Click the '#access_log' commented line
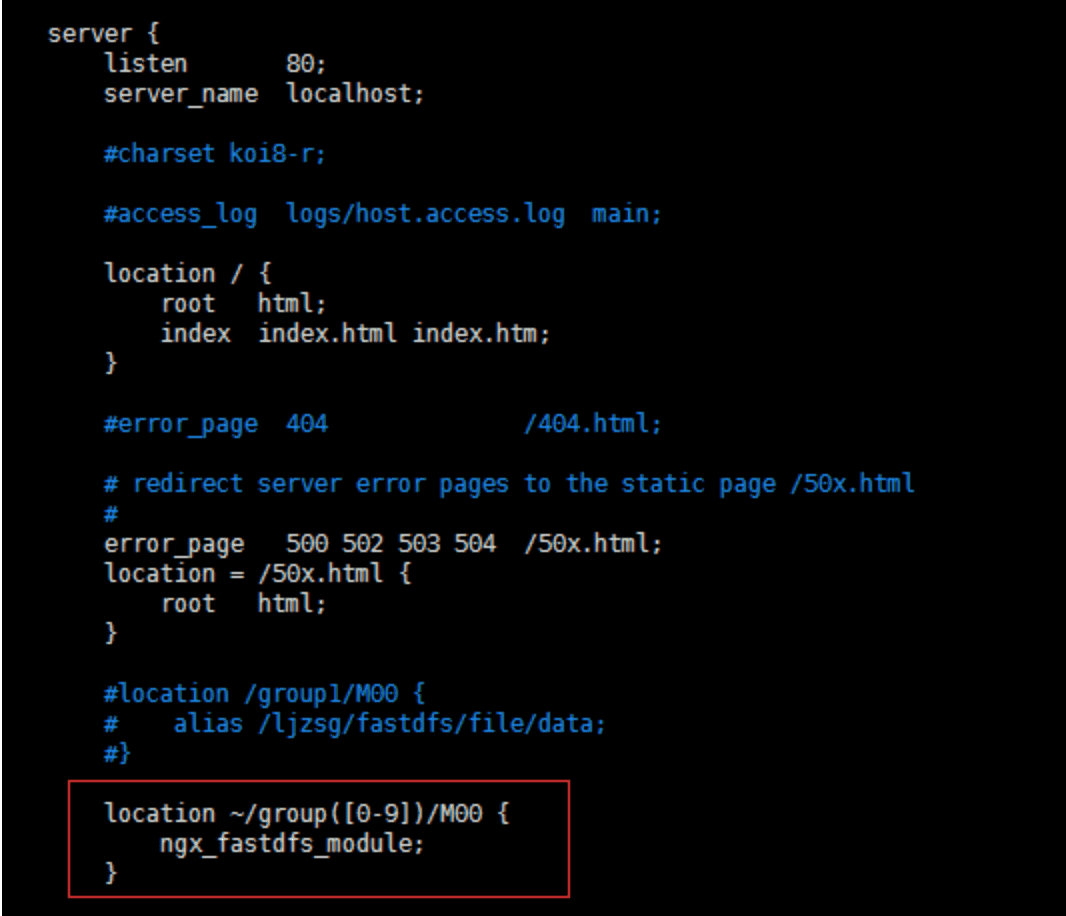The image size is (1066, 916). click(382, 214)
